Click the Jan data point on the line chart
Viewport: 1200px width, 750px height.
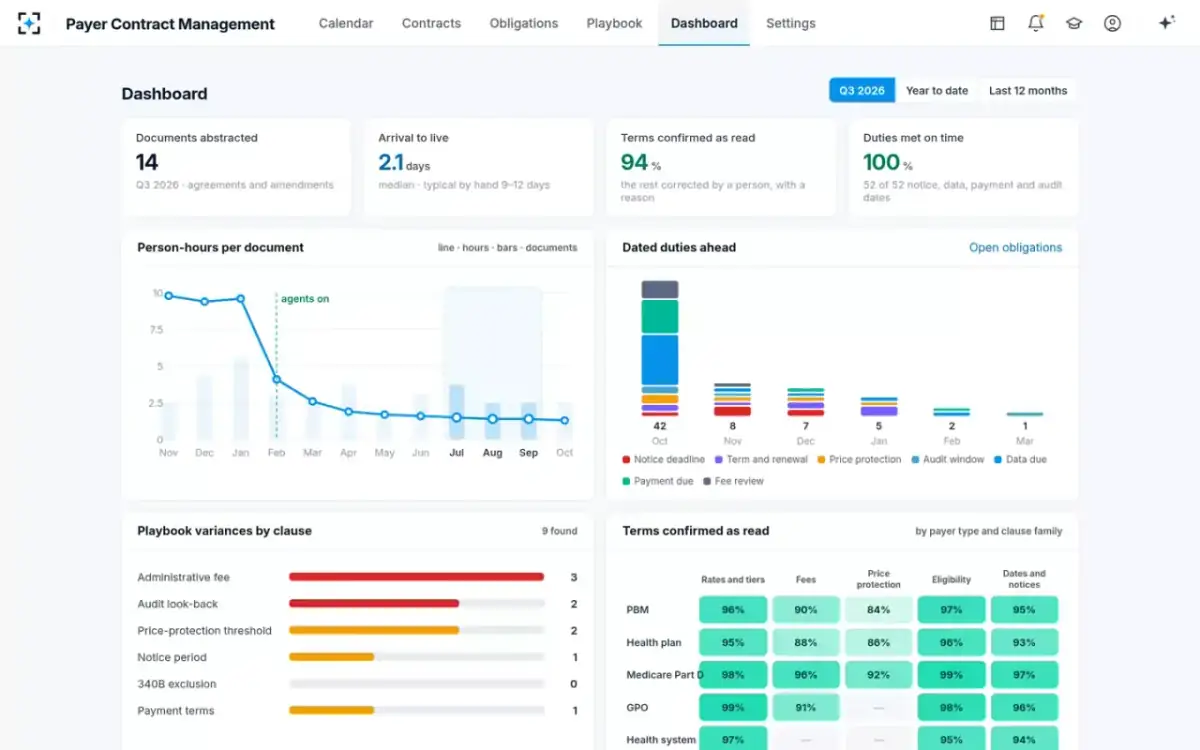coord(241,298)
